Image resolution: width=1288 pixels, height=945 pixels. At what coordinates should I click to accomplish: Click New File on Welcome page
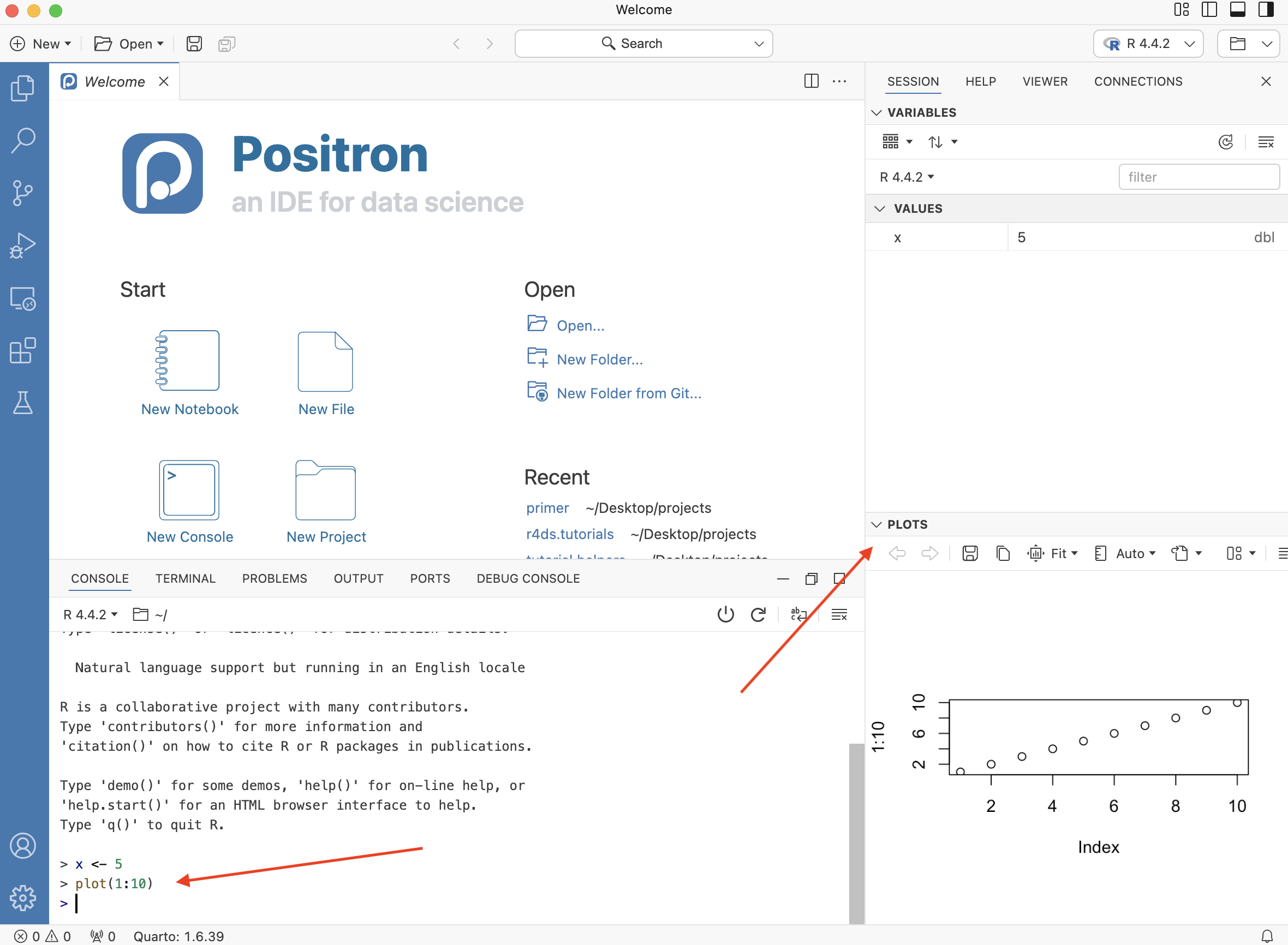tap(326, 373)
